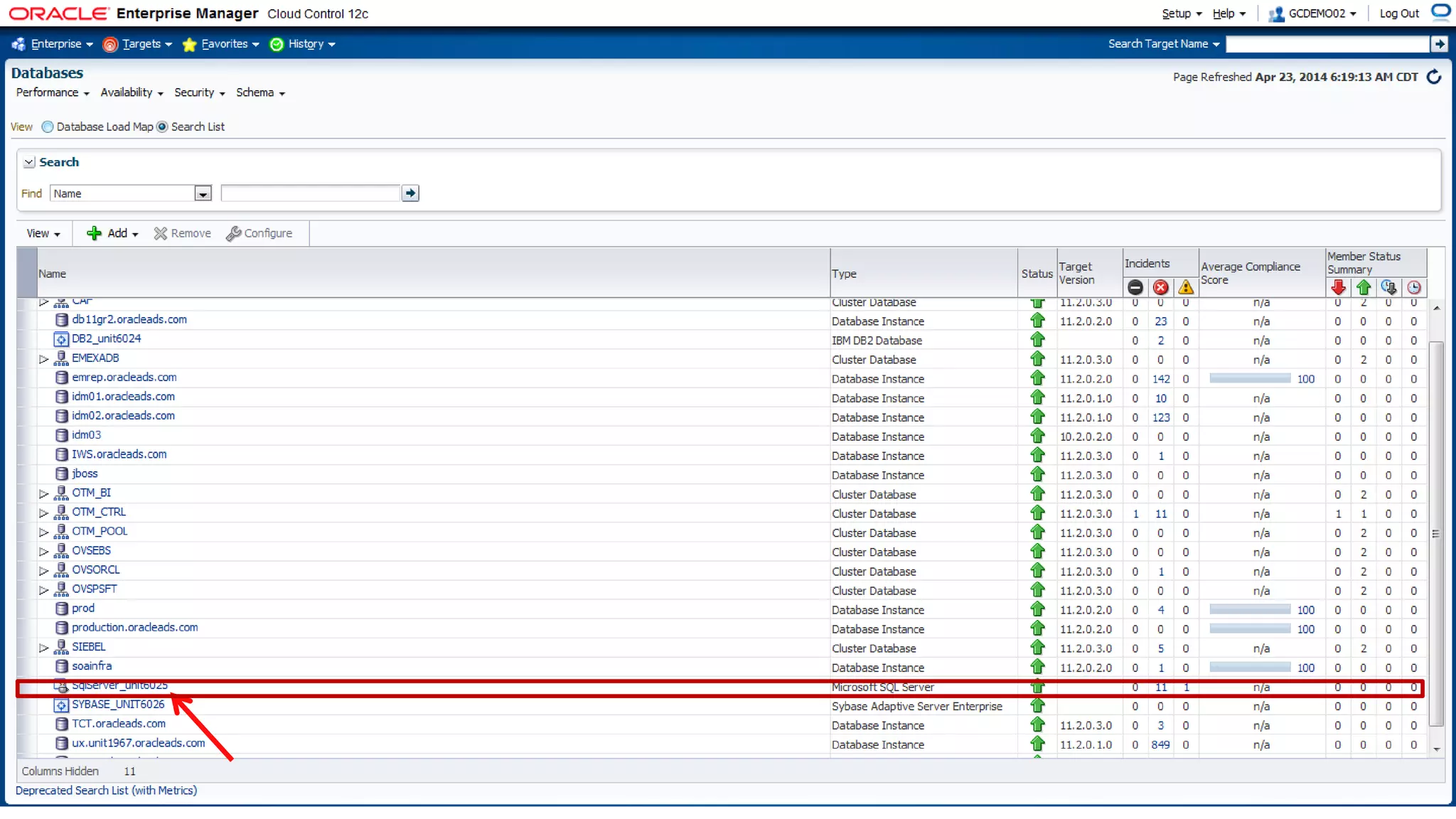This screenshot has width=1456, height=819.
Task: Click the 142 incidents link for emrep
Action: [1161, 379]
